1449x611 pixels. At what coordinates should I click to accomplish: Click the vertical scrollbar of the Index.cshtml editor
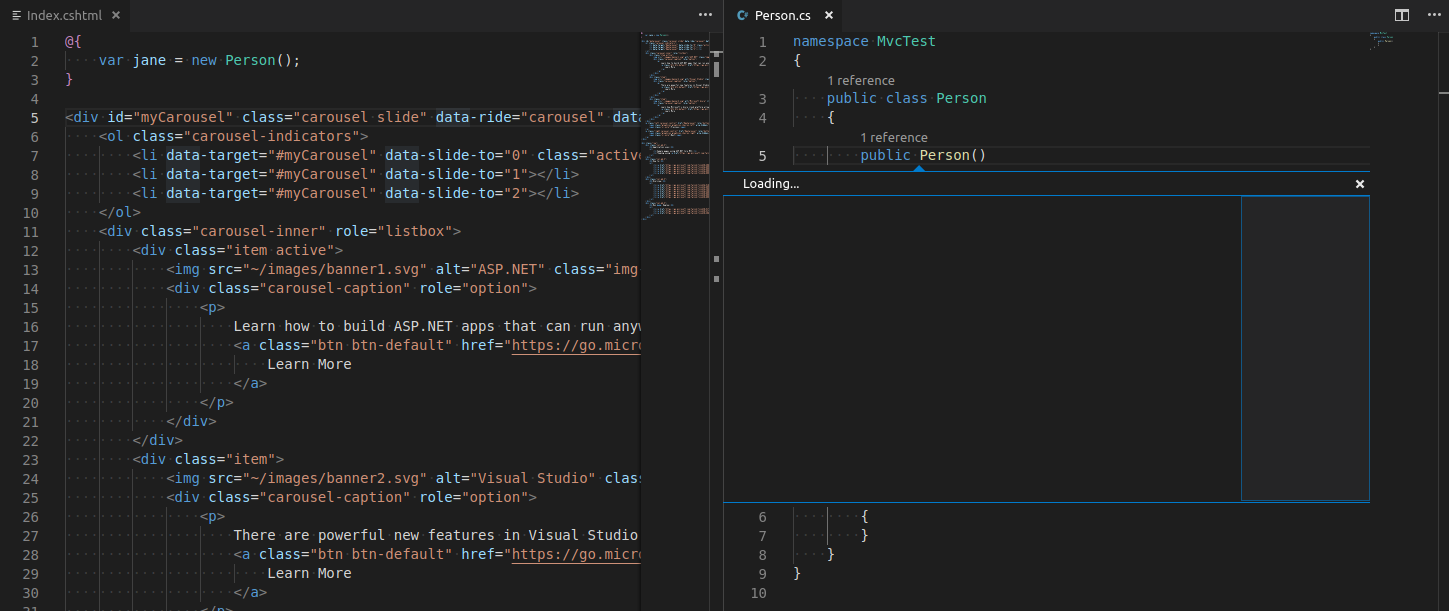click(x=716, y=70)
